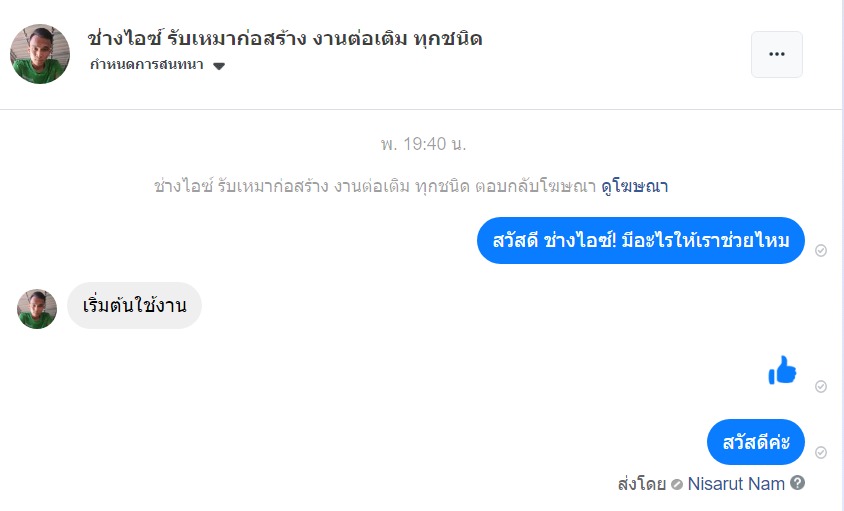Click delivered checkmark beside the first blue message

(x=821, y=250)
